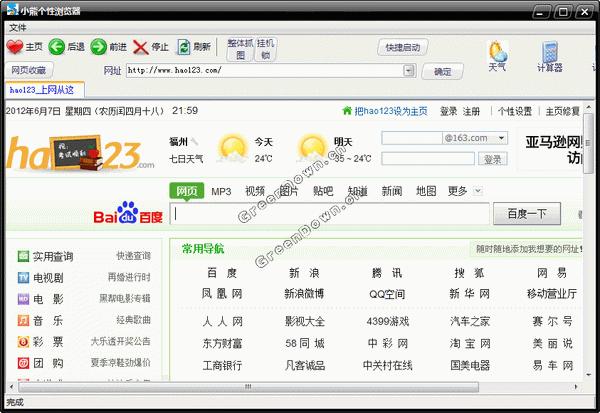Click the 实用查询 category icon
This screenshot has width=600, height=413.
click(x=23, y=256)
